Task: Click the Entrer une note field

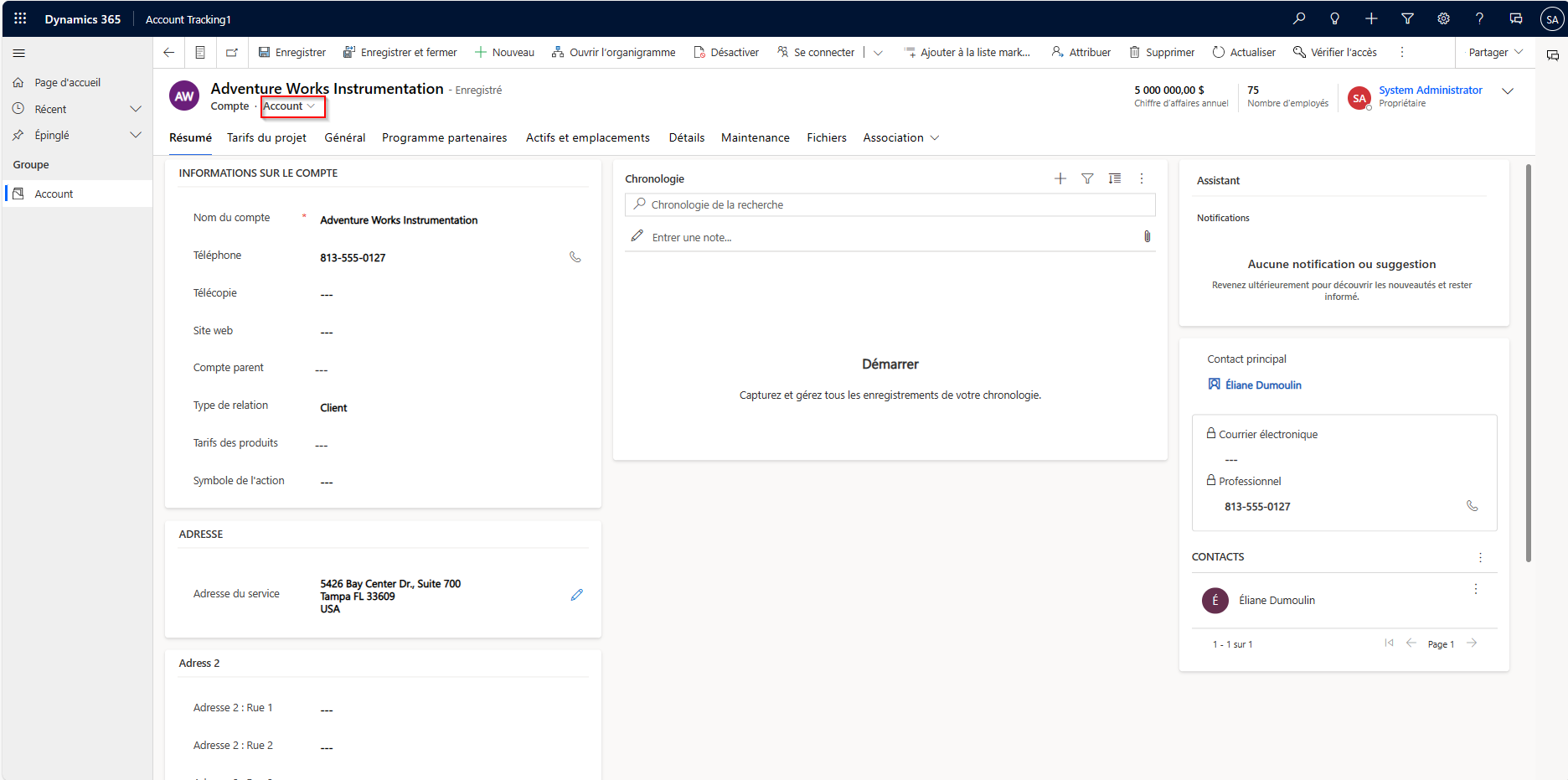Action: (x=890, y=237)
